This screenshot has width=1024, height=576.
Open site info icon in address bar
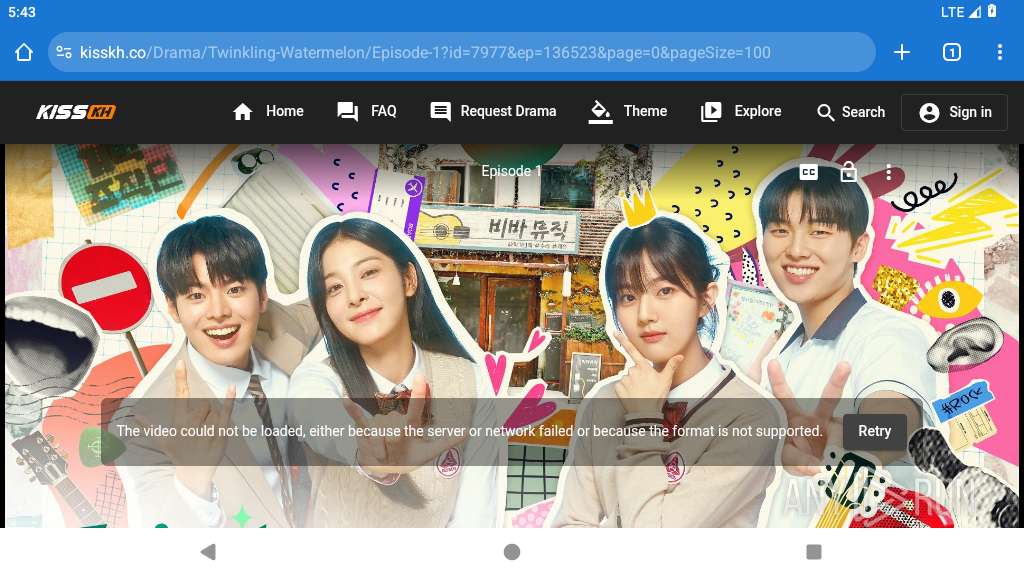tap(64, 52)
